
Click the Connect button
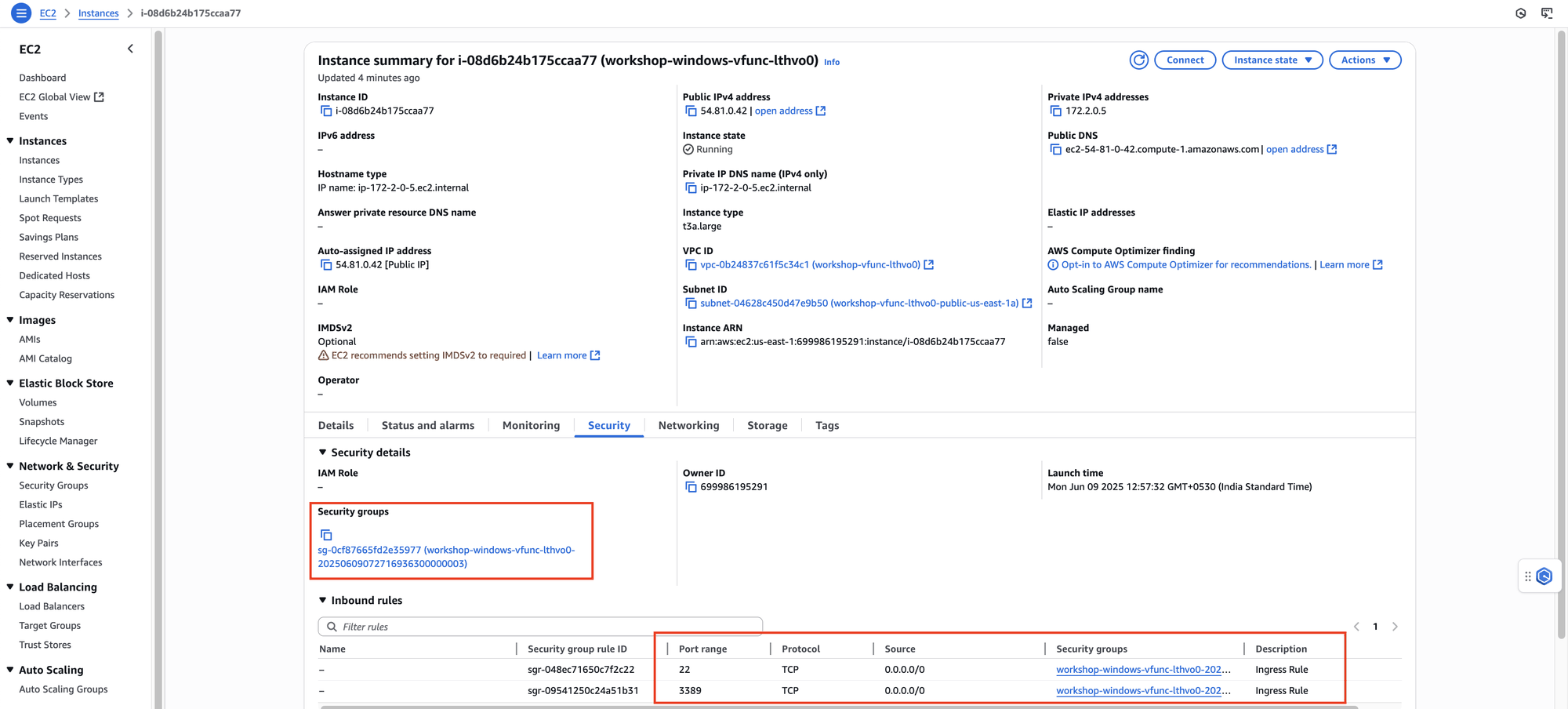click(x=1185, y=60)
